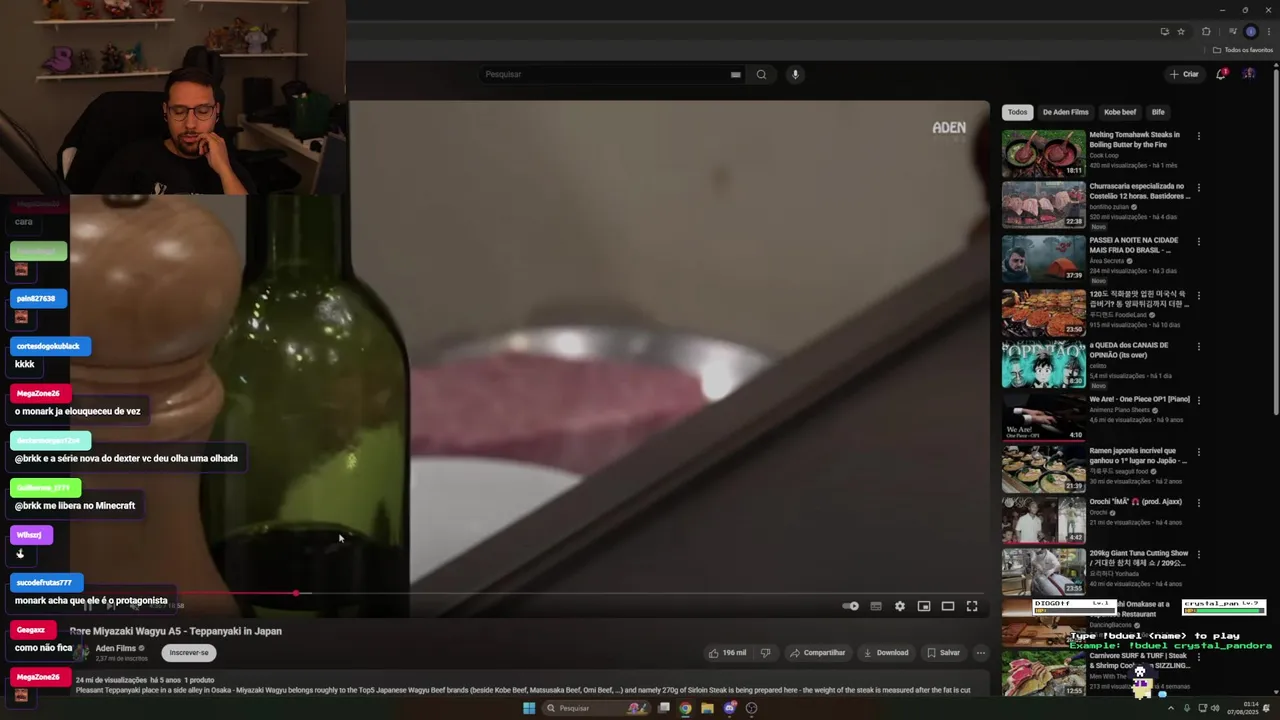Click the YouTube search magnifier button
1280x720 pixels.
coord(761,74)
